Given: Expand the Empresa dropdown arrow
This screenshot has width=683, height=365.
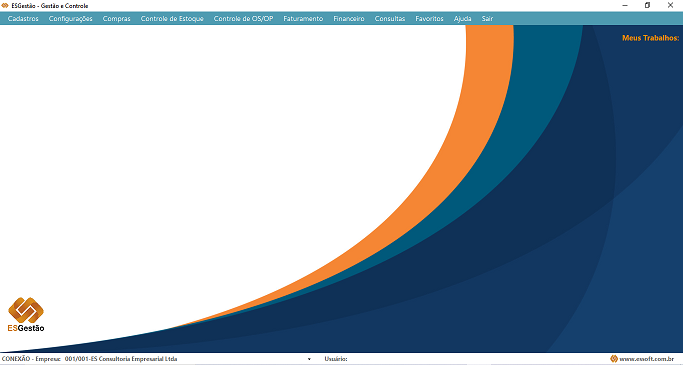Looking at the screenshot, I should click(x=309, y=359).
